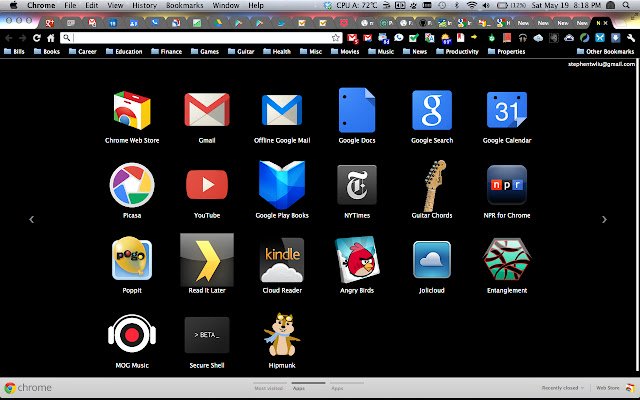
Task: Go to the next apps page arrow
Action: click(x=604, y=219)
